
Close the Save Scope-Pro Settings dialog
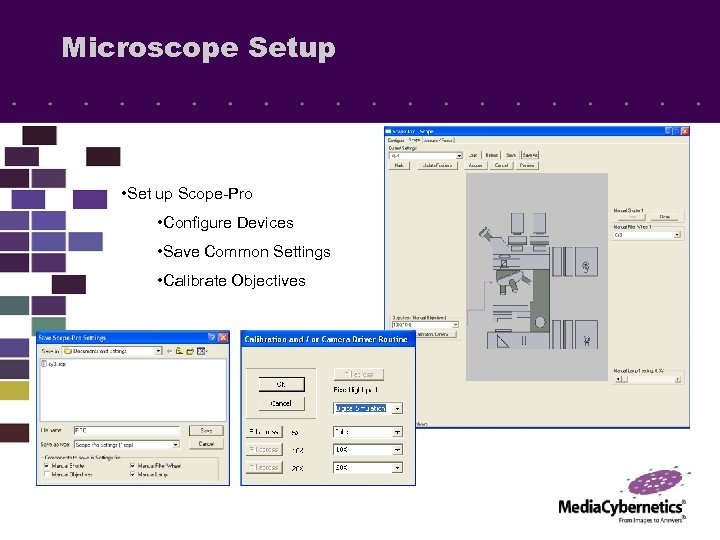pos(223,338)
